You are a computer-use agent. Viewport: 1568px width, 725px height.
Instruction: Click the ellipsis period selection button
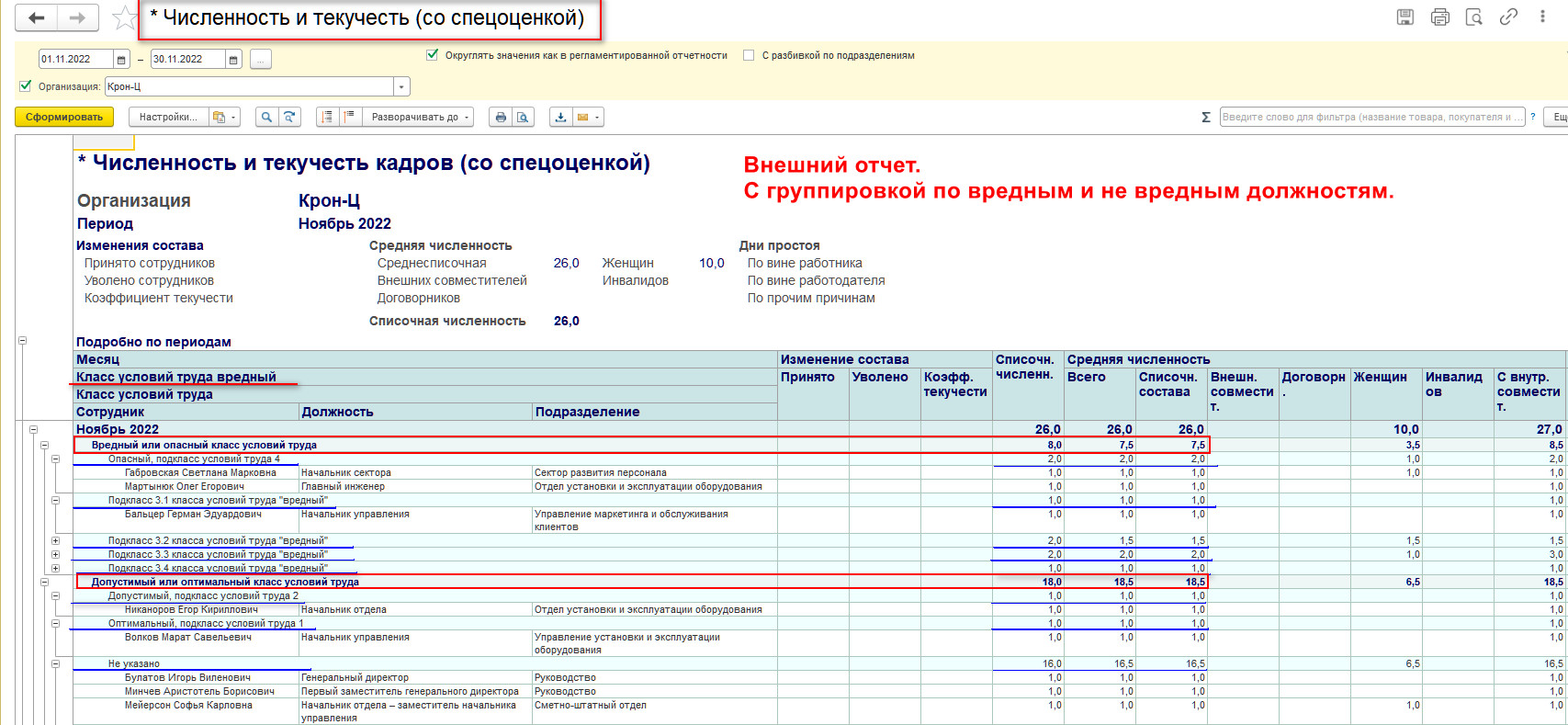pyautogui.click(x=260, y=60)
